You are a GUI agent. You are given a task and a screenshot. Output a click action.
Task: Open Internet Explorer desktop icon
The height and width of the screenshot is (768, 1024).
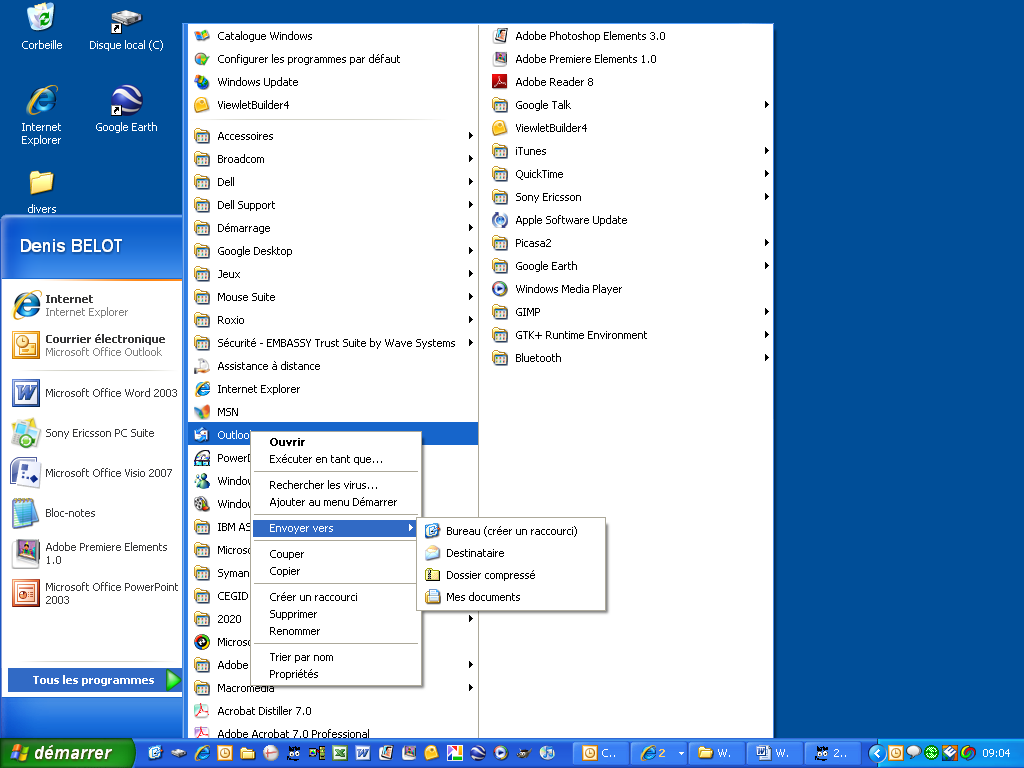[x=41, y=115]
